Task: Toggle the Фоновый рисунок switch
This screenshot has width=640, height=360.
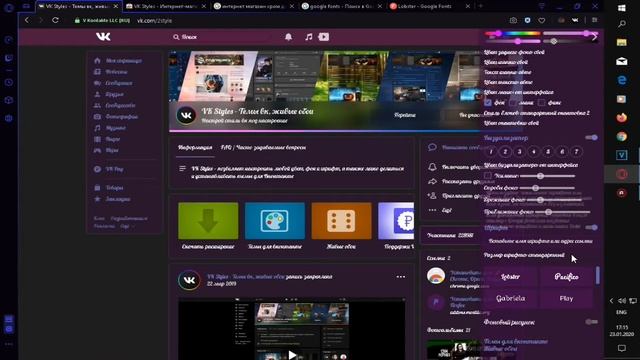Action: (591, 322)
